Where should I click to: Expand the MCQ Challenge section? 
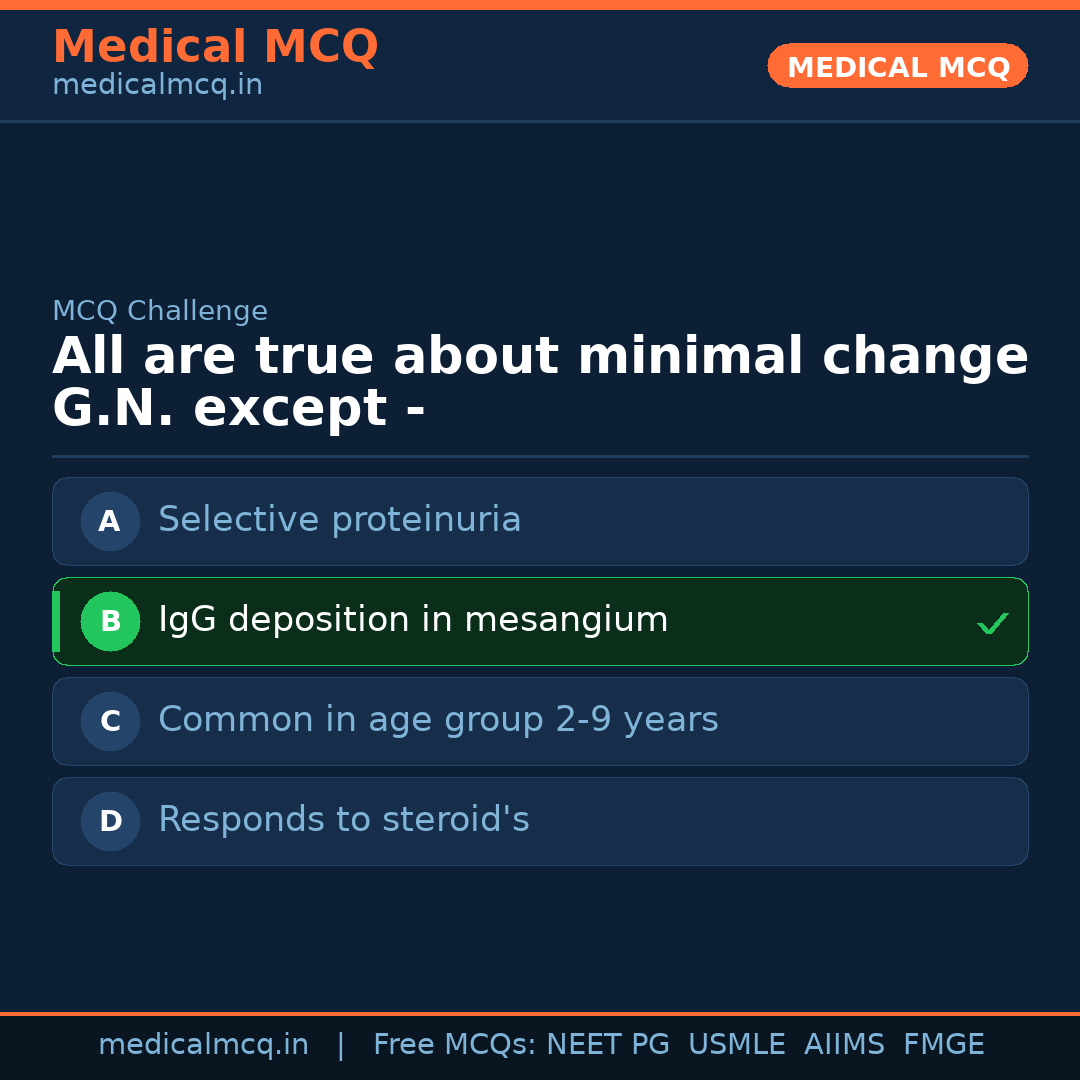tap(160, 311)
